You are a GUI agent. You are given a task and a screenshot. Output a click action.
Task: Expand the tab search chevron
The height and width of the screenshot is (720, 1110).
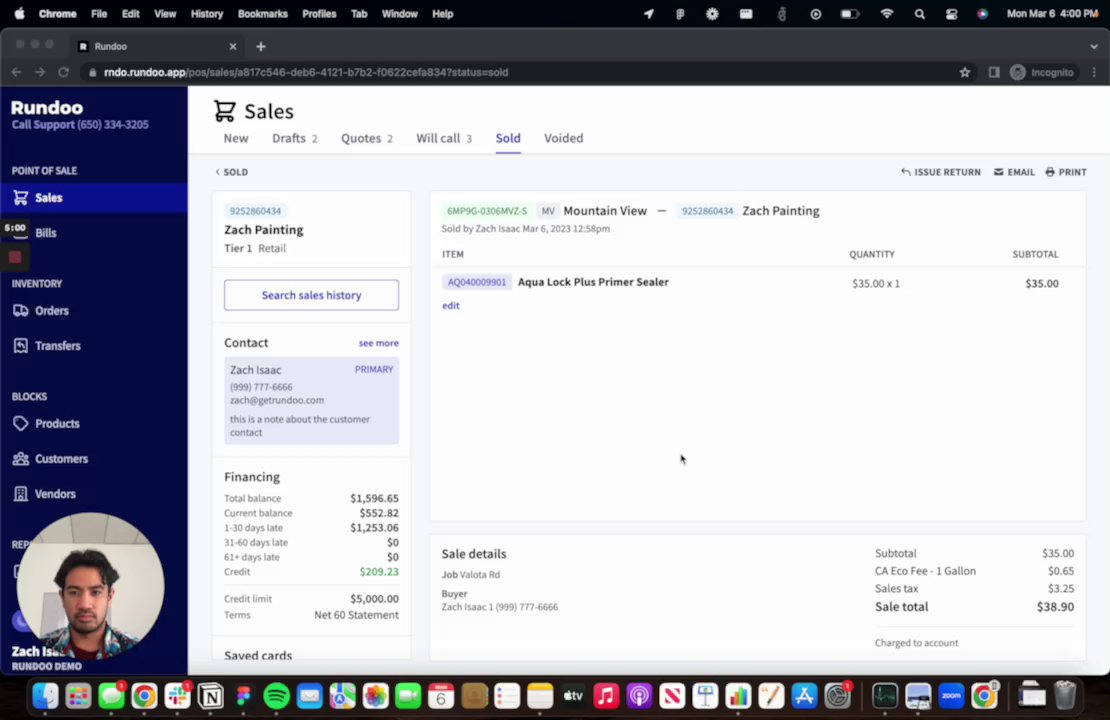tap(1094, 46)
